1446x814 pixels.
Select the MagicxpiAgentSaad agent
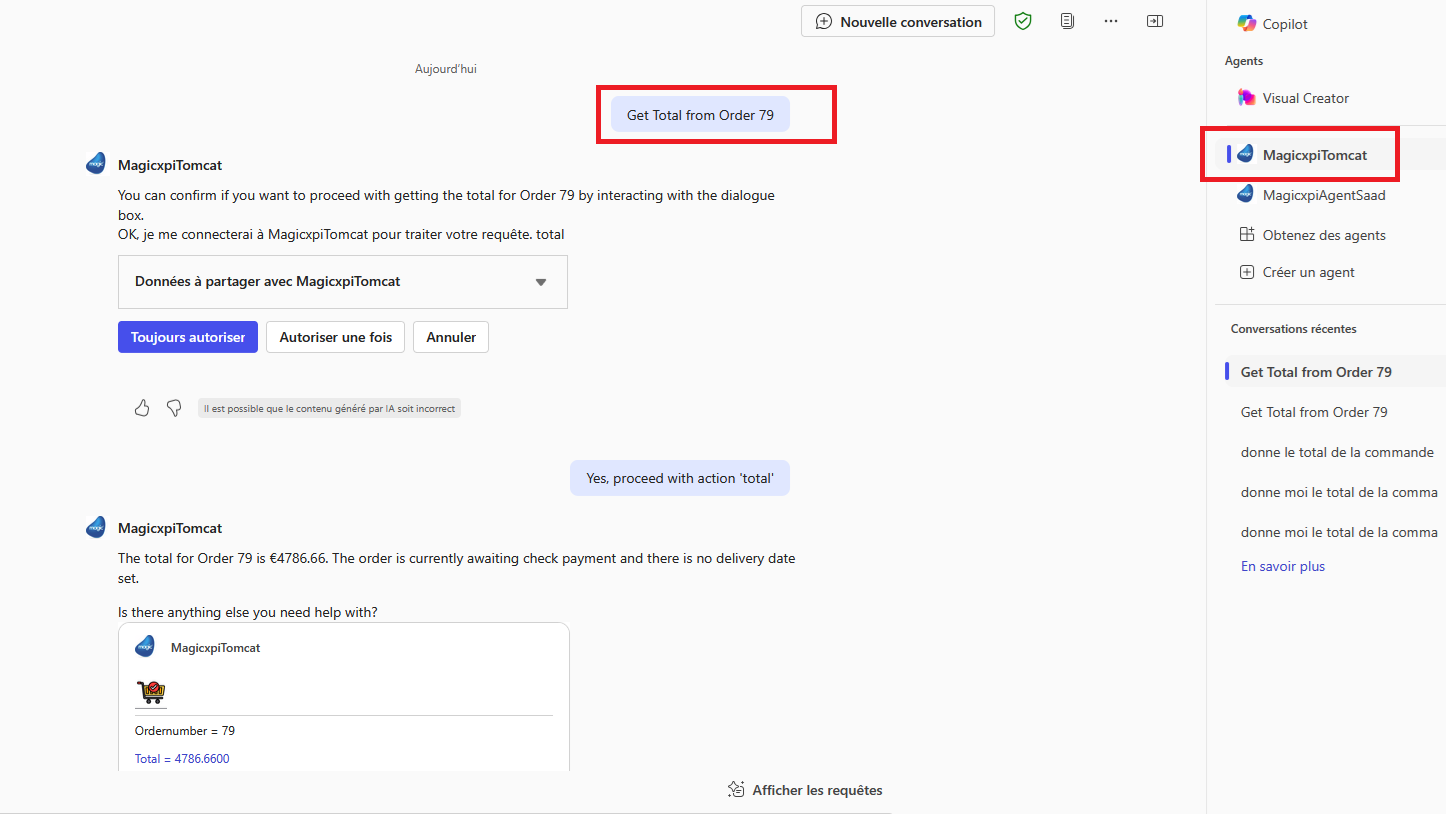pyautogui.click(x=1311, y=195)
